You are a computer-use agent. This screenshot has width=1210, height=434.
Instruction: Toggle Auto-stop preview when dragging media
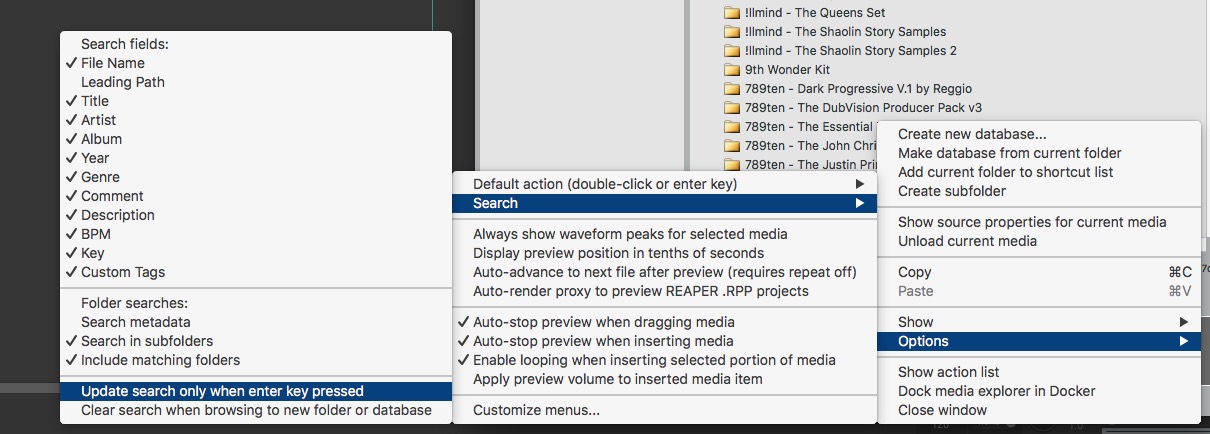(x=603, y=322)
